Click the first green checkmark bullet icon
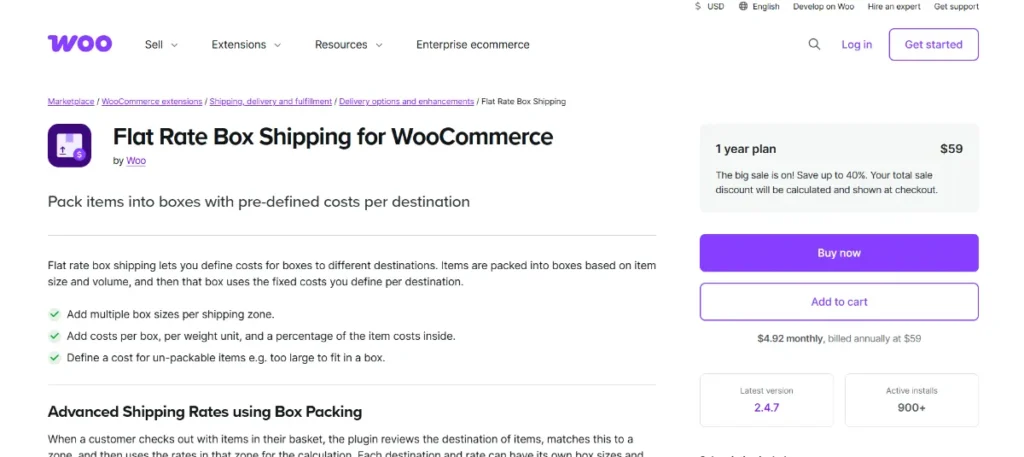 (54, 314)
